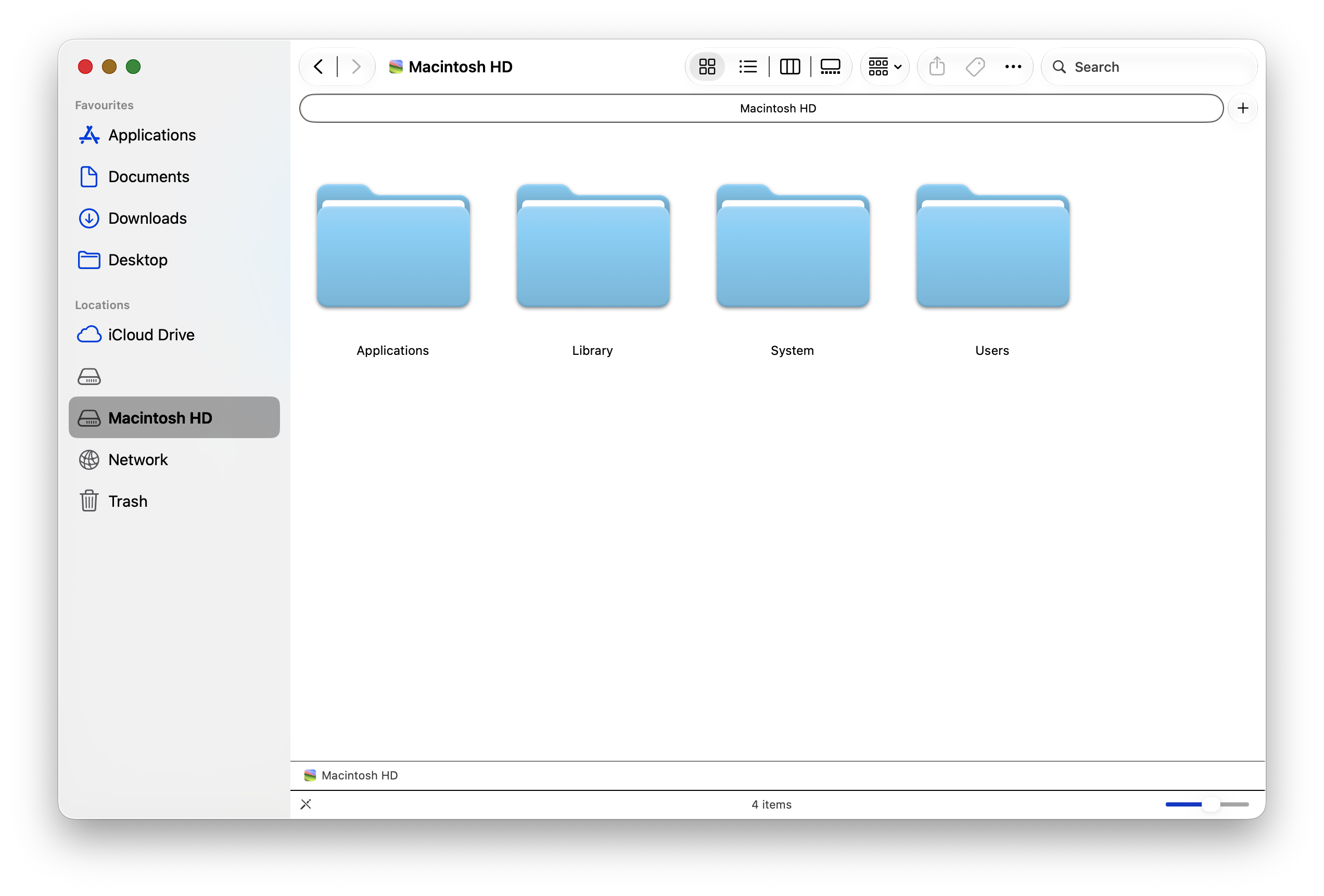Switch to column view
1324x896 pixels.
tap(790, 67)
